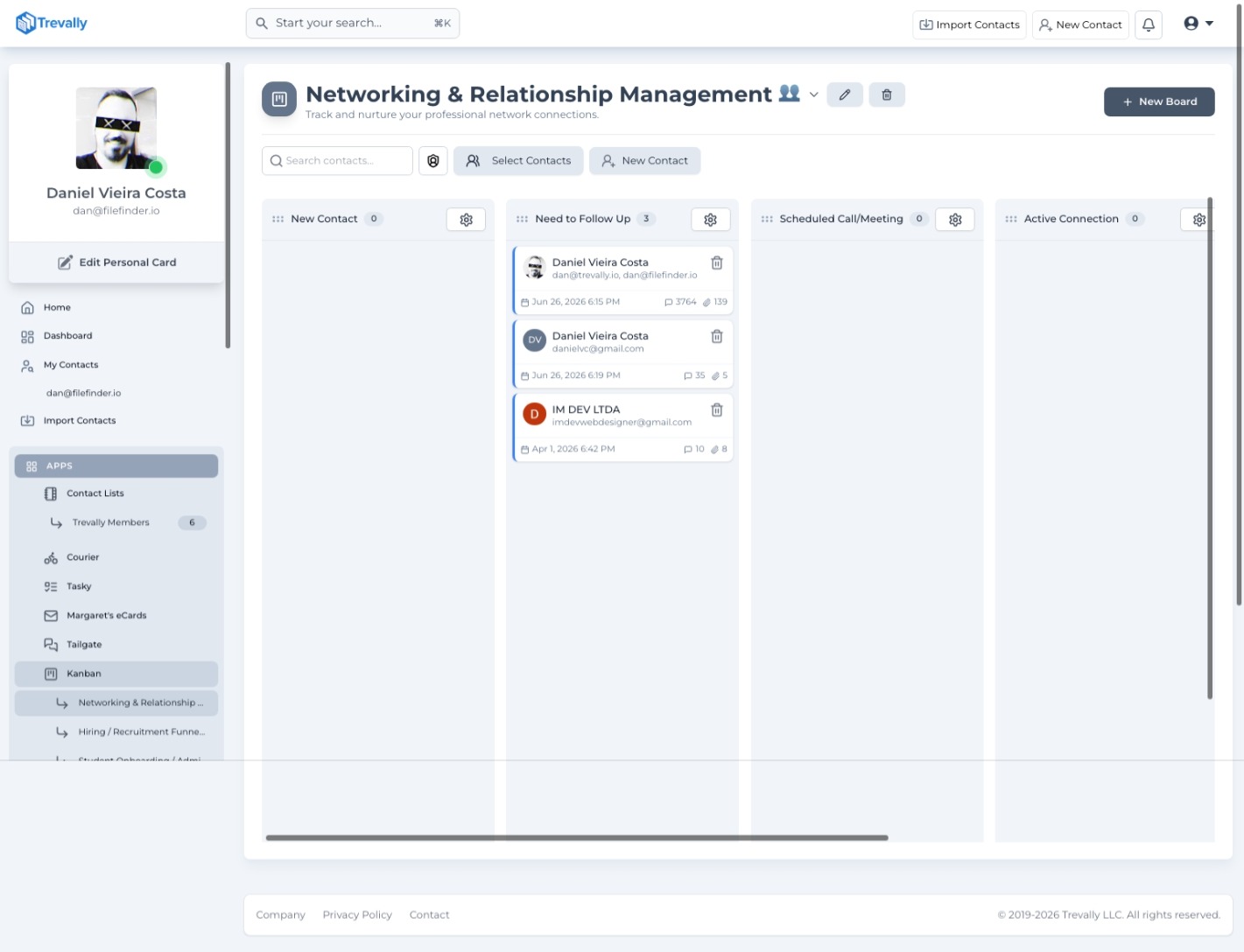Delete the board with trash icon

pos(887,94)
